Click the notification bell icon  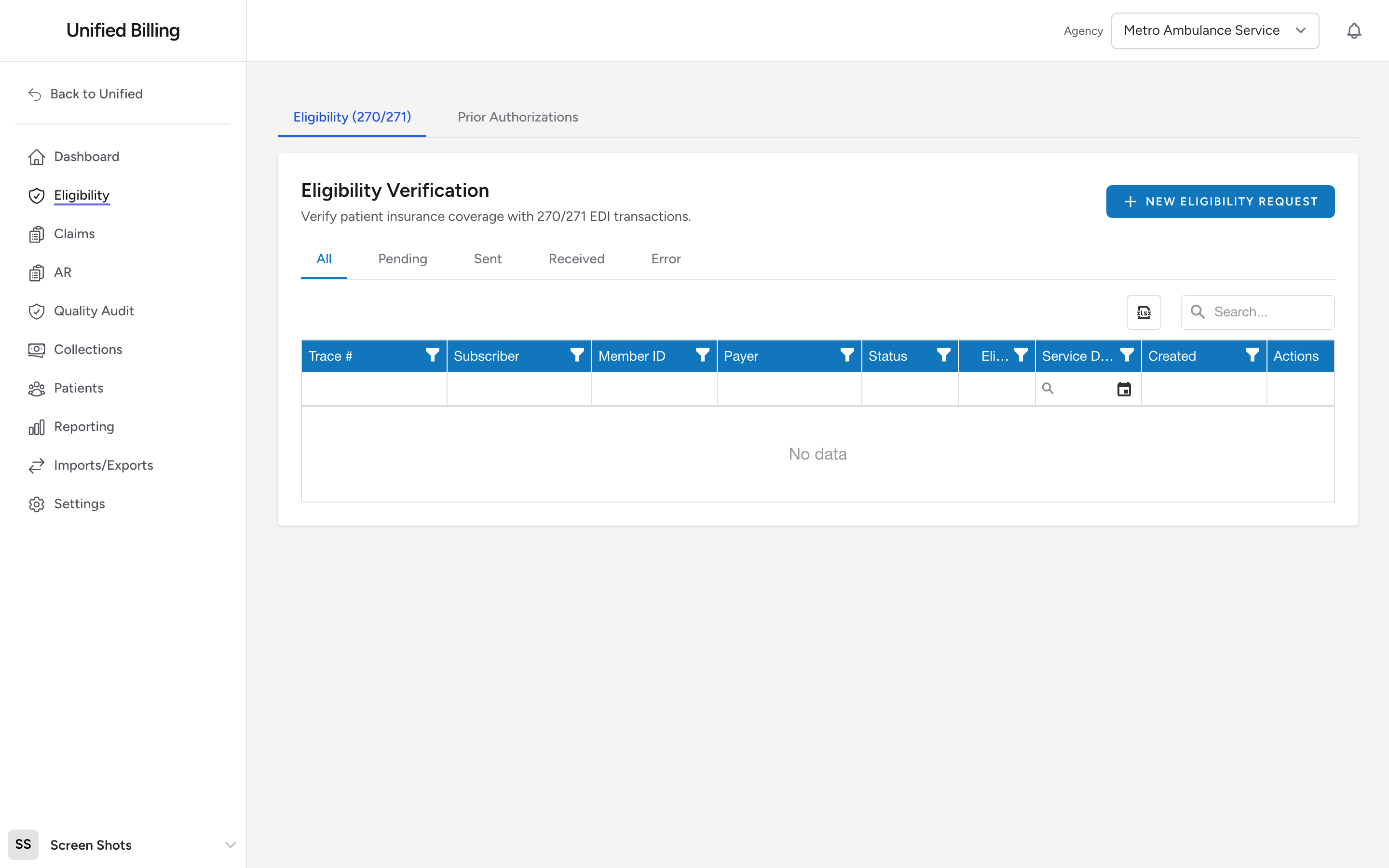1353,30
